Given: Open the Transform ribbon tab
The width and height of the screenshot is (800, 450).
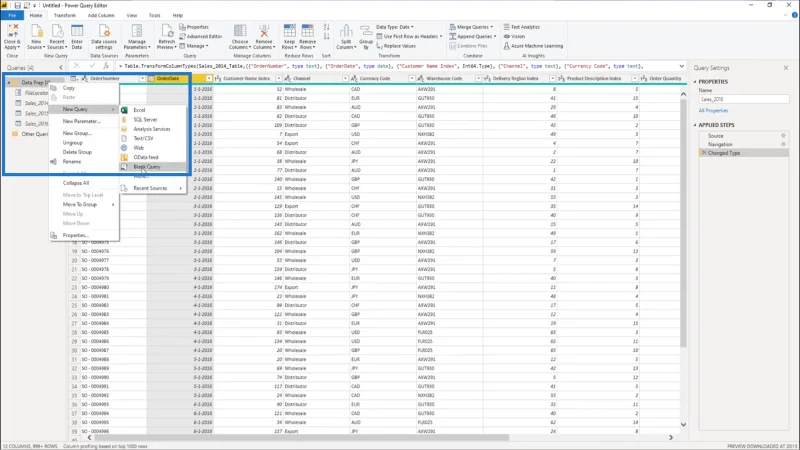Looking at the screenshot, I should [65, 15].
